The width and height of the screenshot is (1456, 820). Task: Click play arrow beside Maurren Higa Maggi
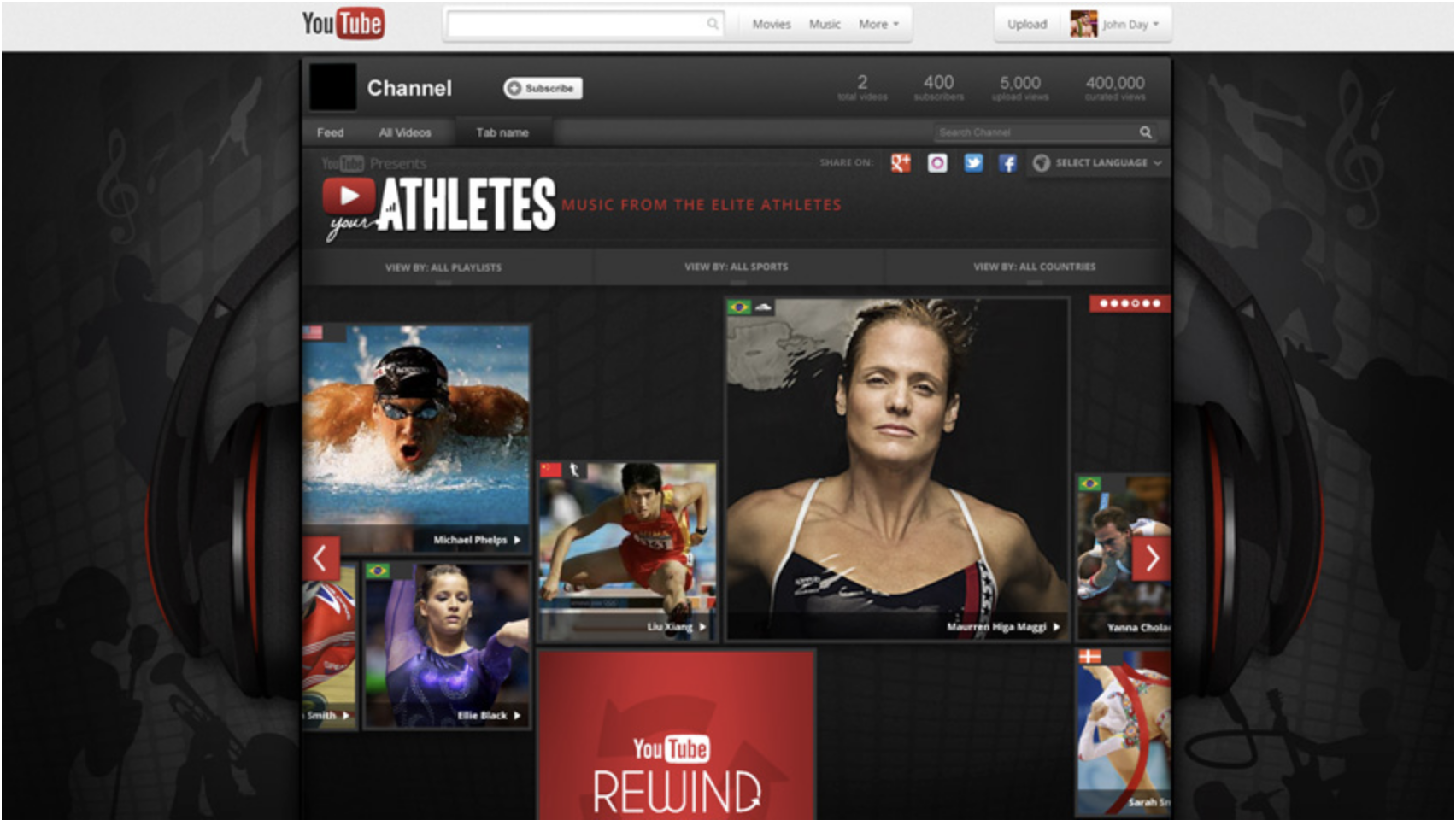[x=1056, y=627]
